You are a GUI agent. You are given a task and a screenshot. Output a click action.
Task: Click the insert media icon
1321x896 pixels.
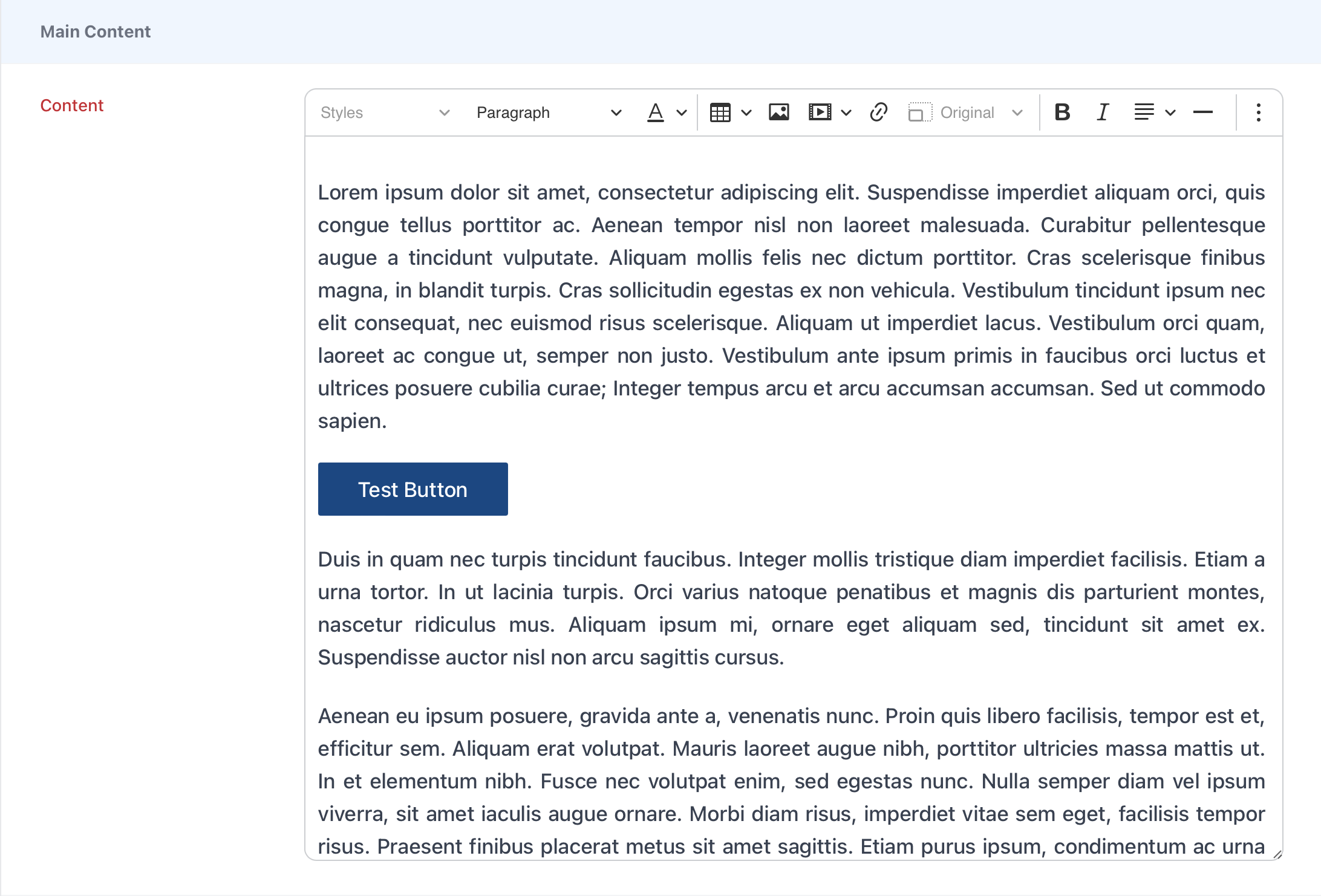click(820, 112)
